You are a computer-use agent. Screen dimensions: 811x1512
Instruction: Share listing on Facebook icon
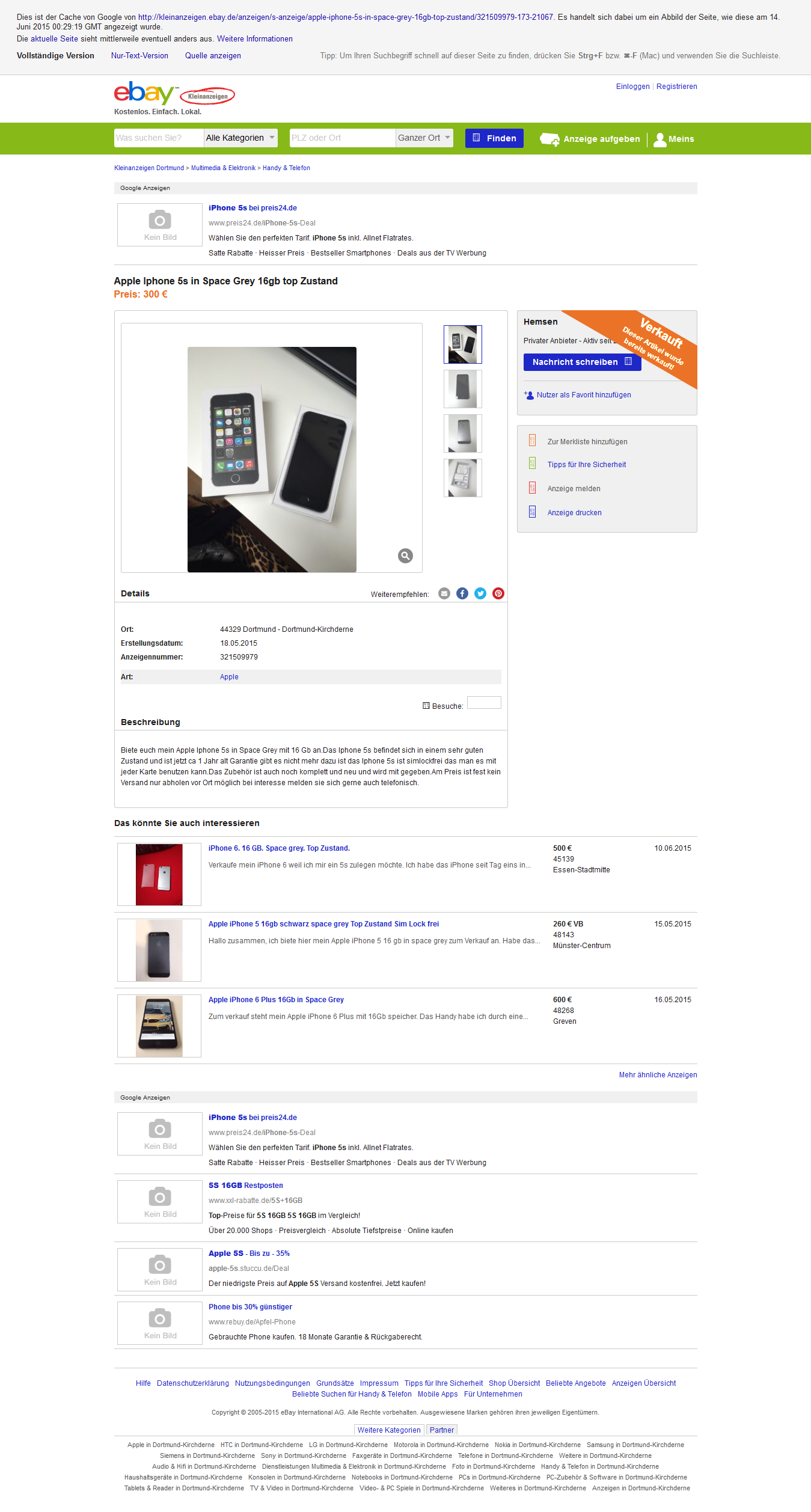(x=462, y=593)
